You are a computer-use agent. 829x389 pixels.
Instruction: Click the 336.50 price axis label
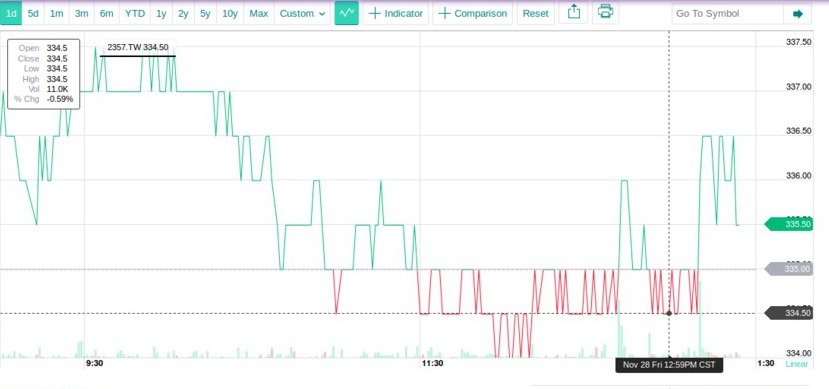(799, 131)
